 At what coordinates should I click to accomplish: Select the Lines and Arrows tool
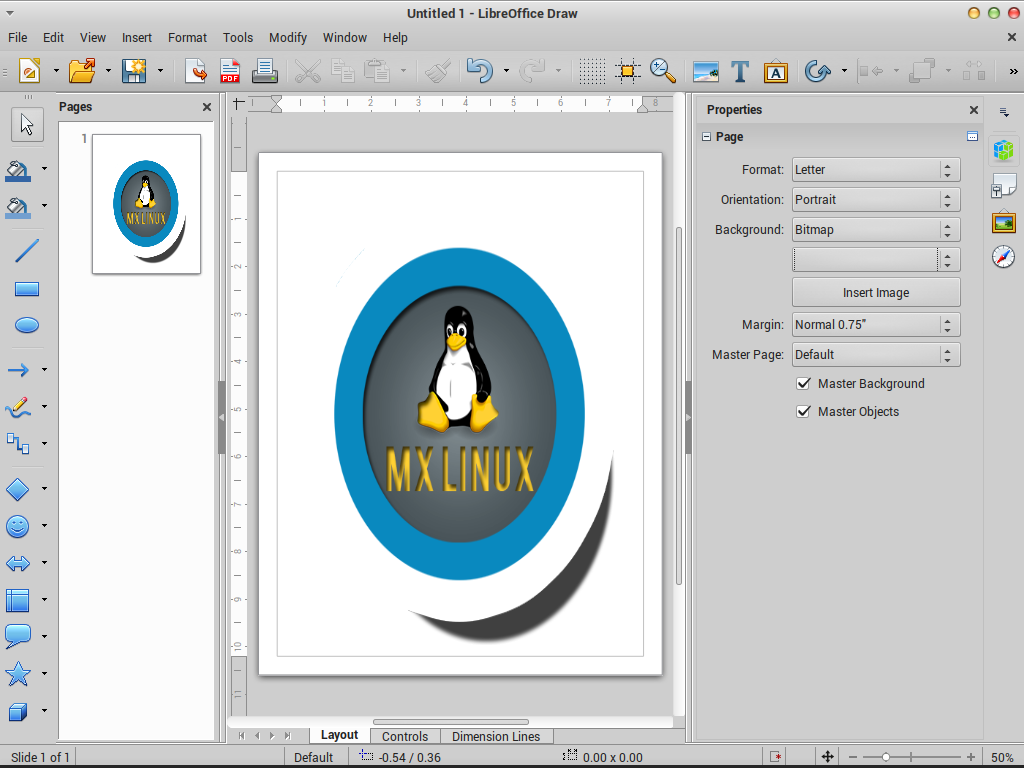(18, 370)
